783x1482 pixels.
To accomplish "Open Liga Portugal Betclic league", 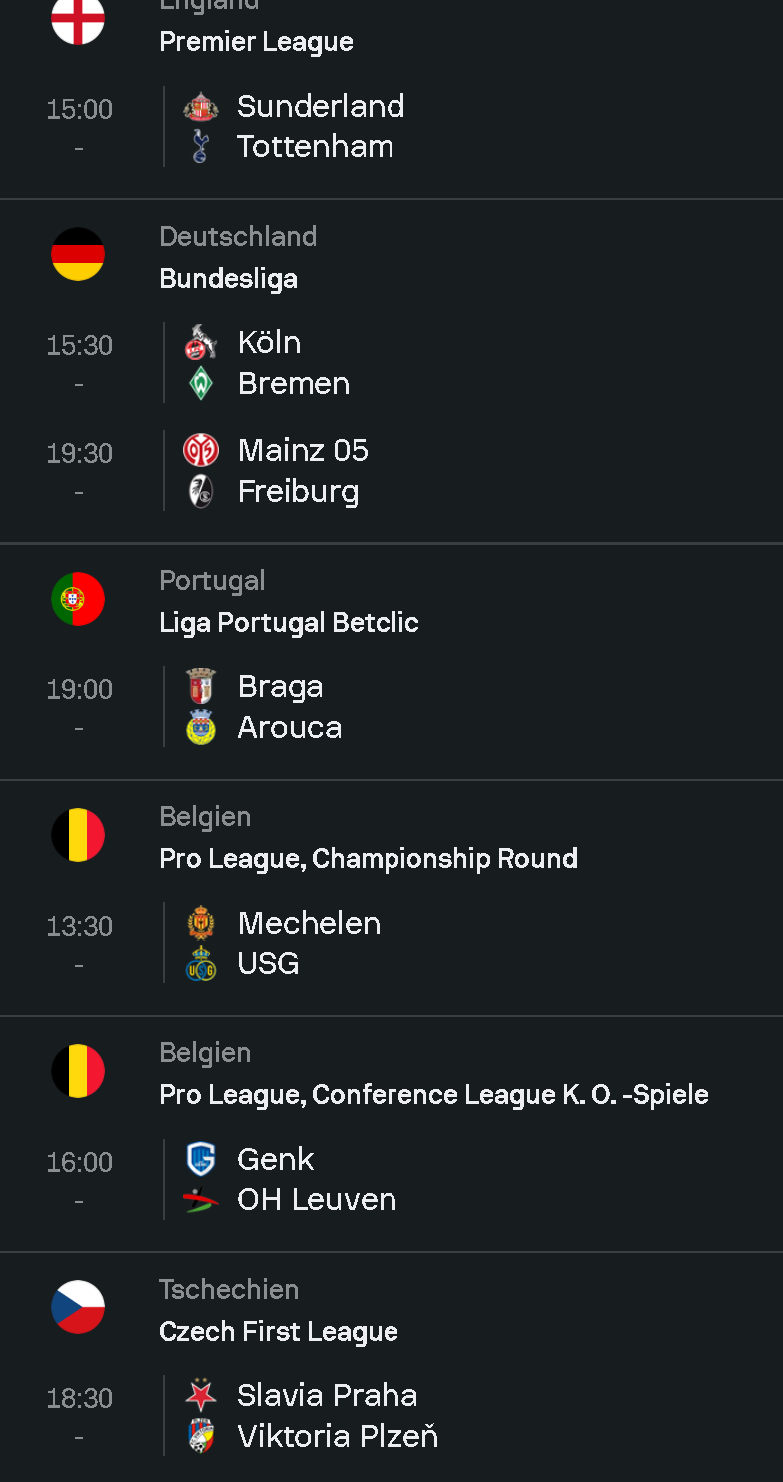I will coord(288,622).
